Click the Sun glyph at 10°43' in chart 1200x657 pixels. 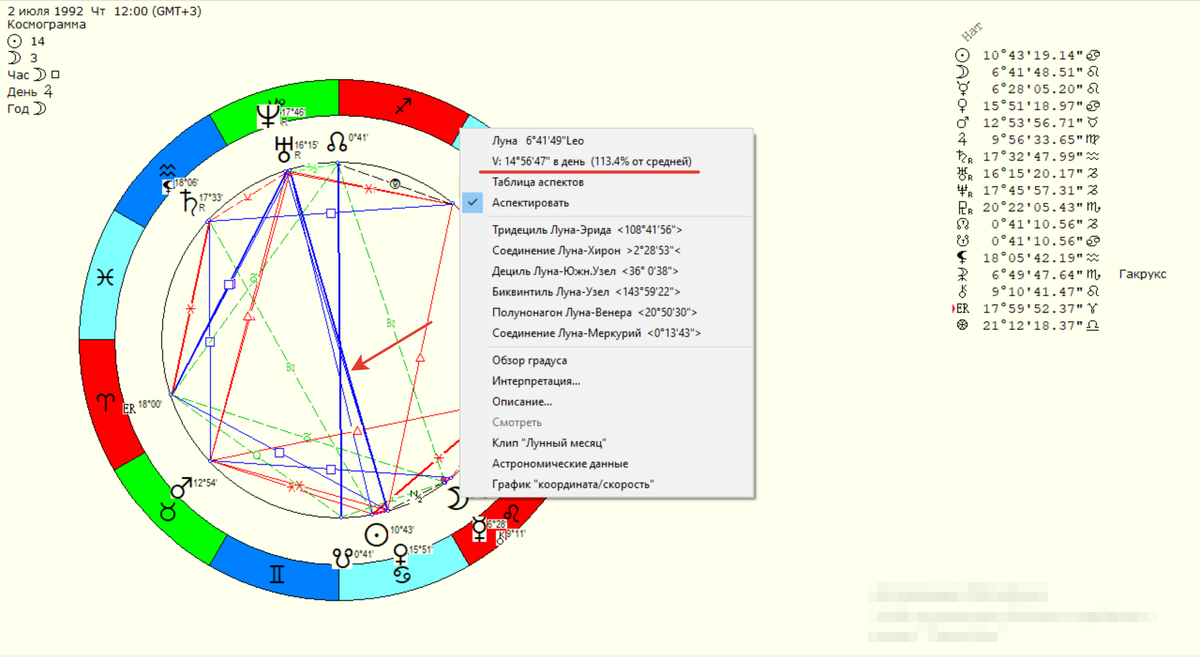(x=376, y=534)
